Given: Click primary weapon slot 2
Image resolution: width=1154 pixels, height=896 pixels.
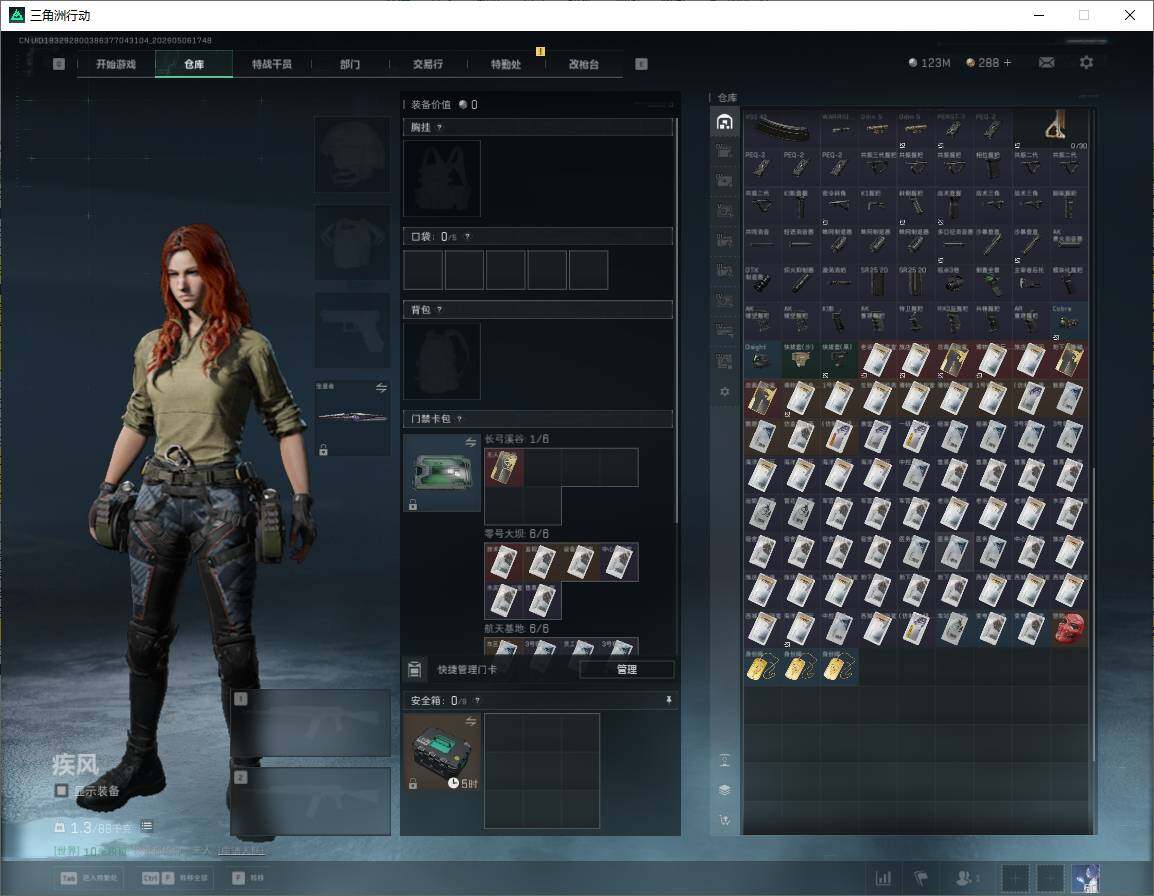Looking at the screenshot, I should [x=311, y=802].
